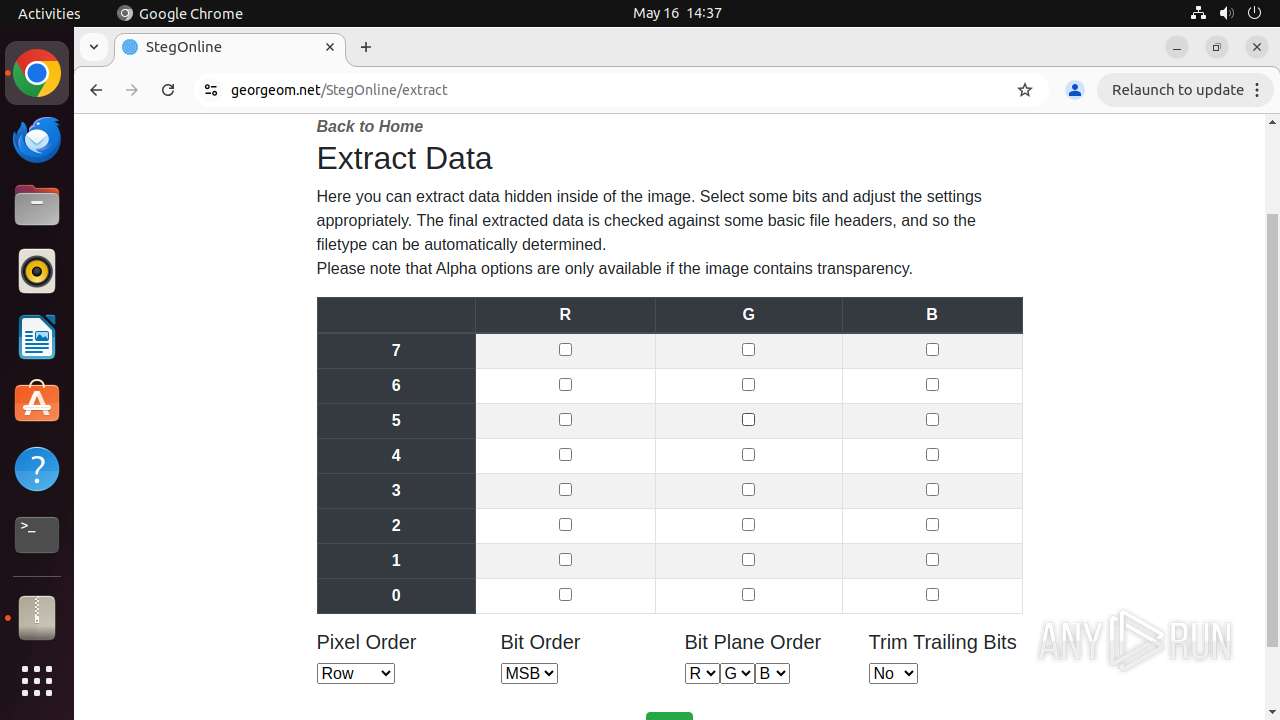The width and height of the screenshot is (1280, 720).
Task: Follow the Back to Home link
Action: pos(369,126)
